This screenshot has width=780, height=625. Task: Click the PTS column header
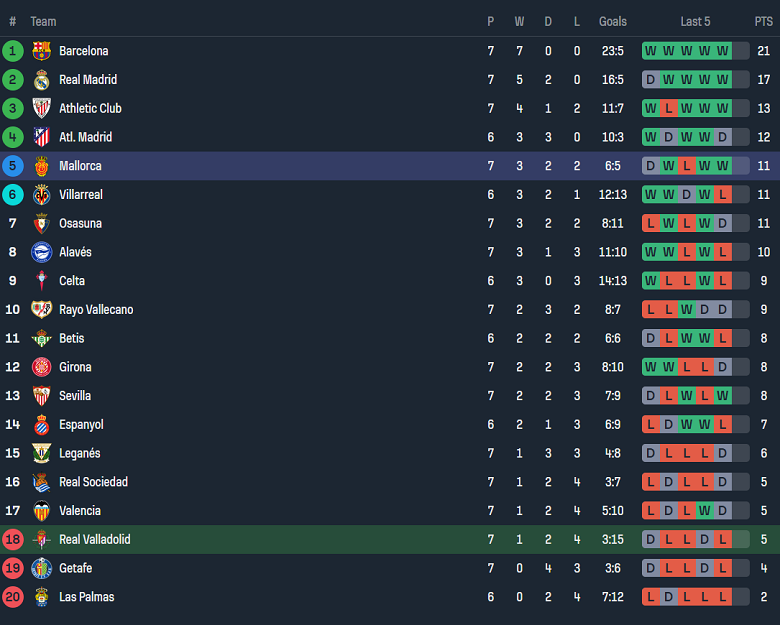(763, 21)
